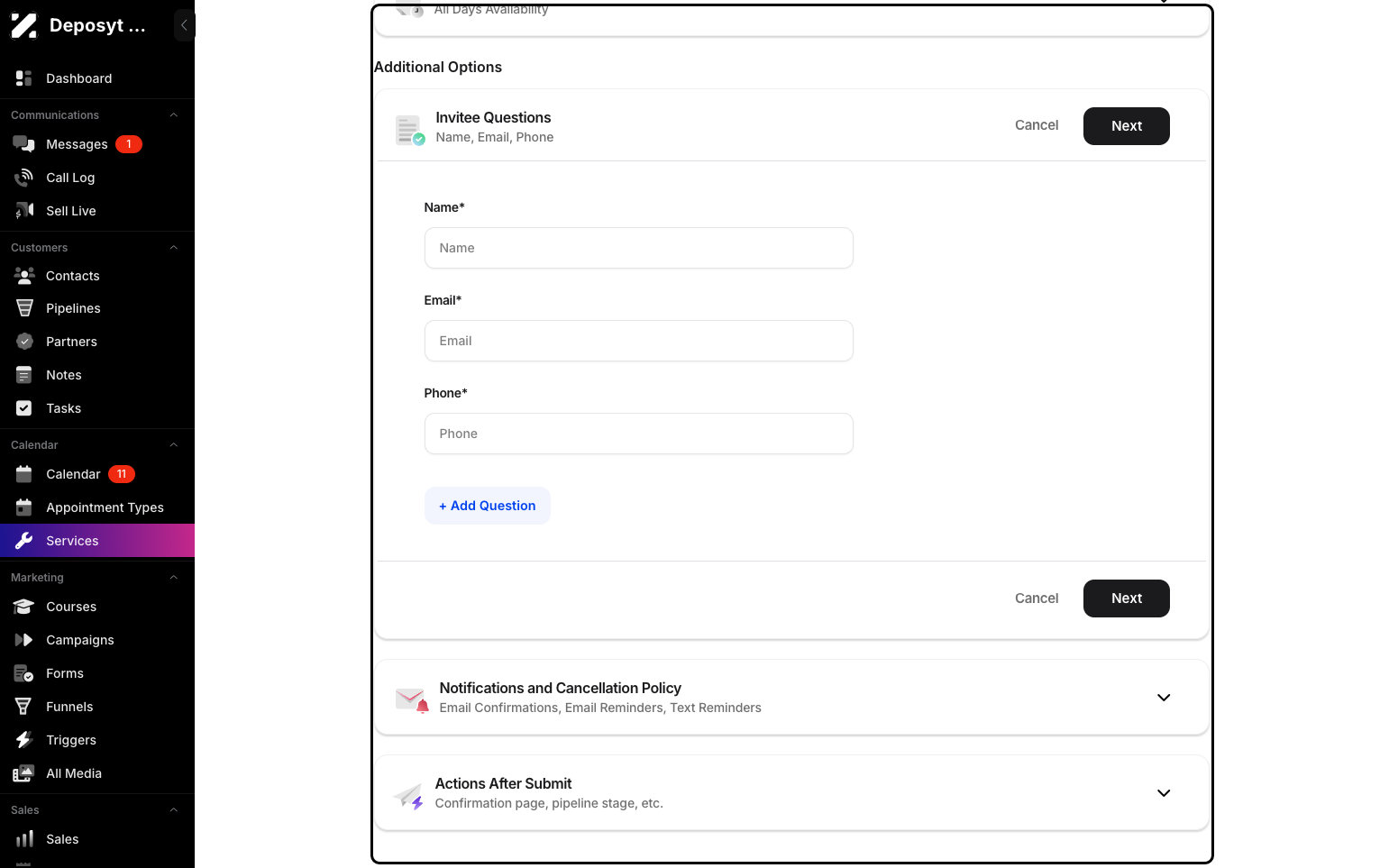Open Courses in Marketing section
Screen dimensions: 1389x868
pyautogui.click(x=97, y=607)
